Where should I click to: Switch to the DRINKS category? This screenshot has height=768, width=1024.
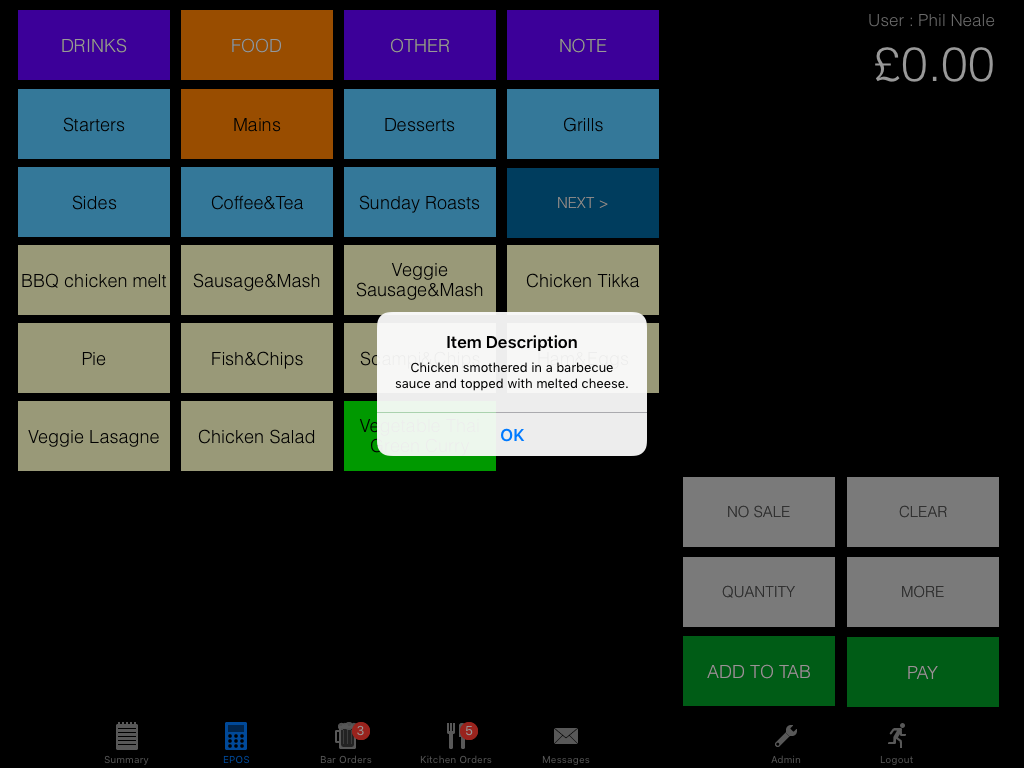(x=94, y=45)
